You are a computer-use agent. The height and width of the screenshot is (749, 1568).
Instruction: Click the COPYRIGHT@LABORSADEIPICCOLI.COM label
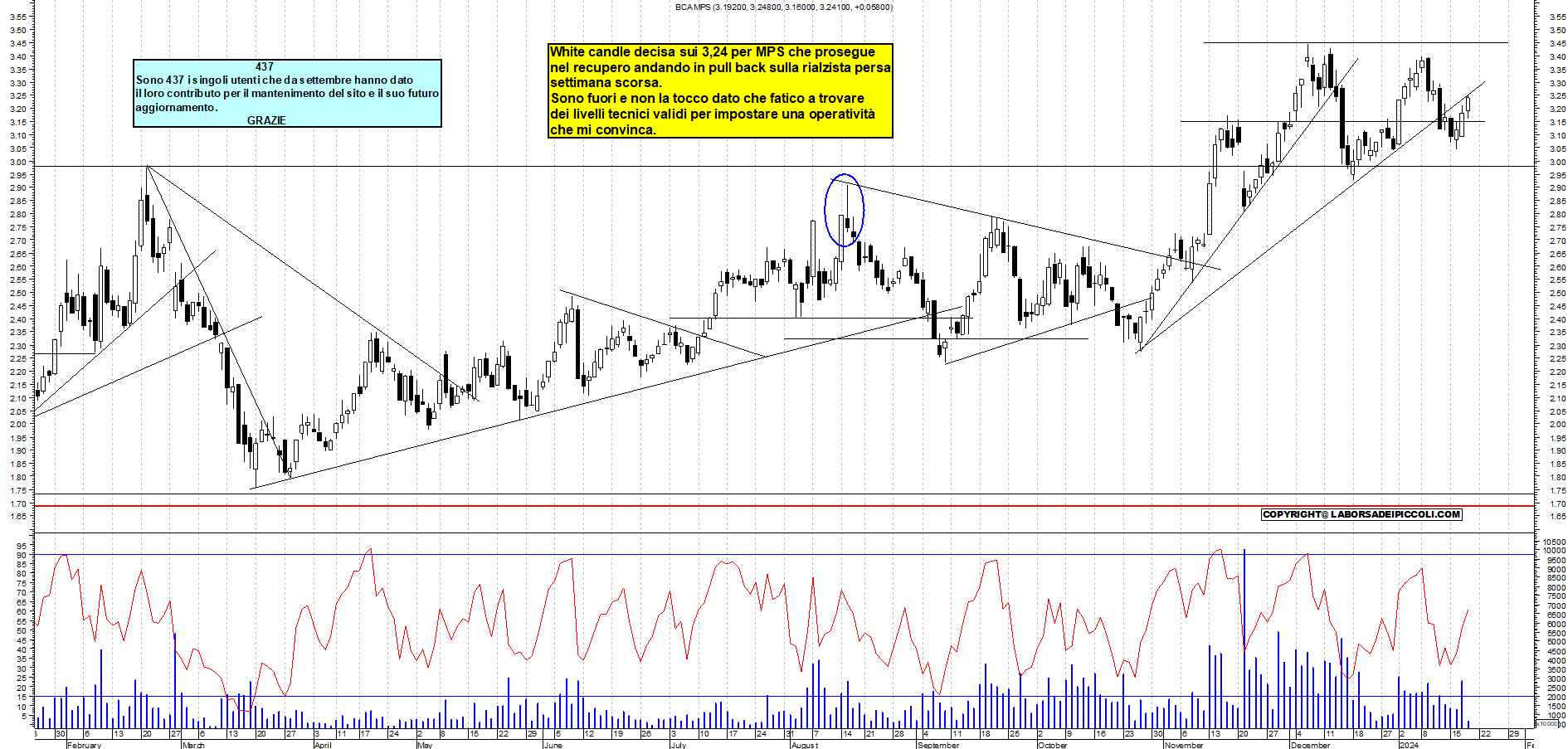(x=1361, y=514)
